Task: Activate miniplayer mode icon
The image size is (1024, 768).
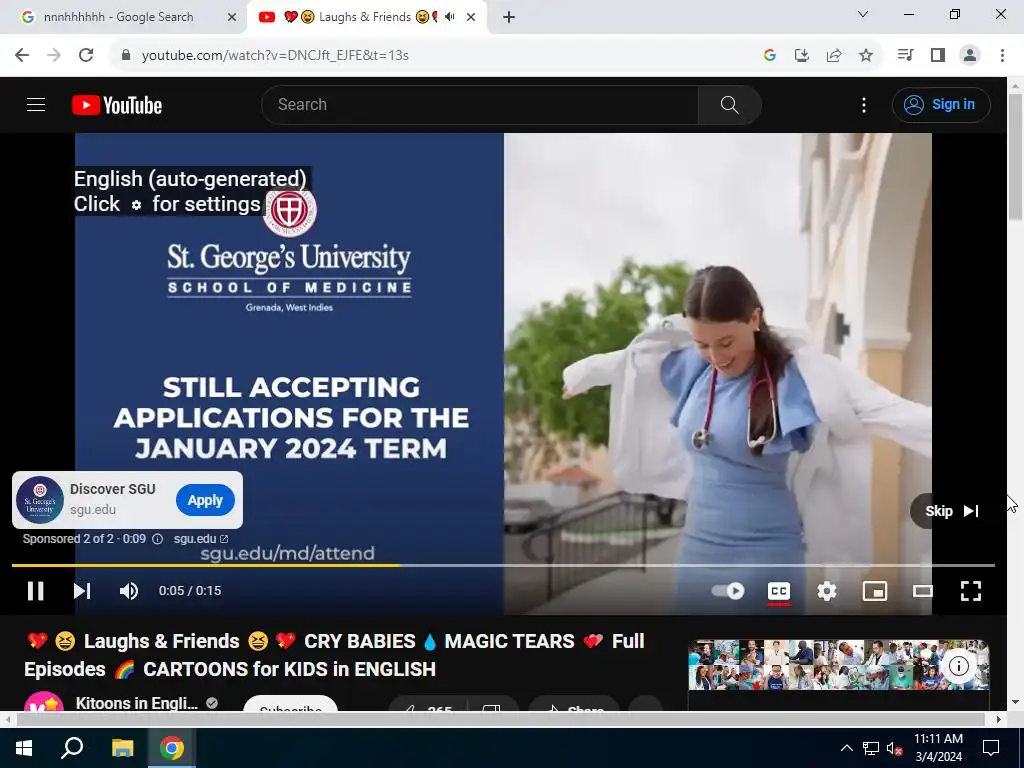Action: 874,590
